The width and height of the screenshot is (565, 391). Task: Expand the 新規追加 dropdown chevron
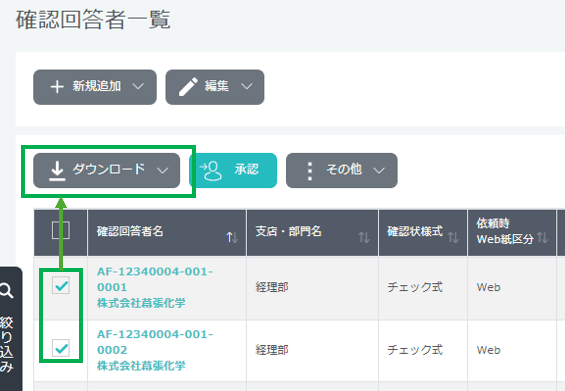click(x=138, y=86)
